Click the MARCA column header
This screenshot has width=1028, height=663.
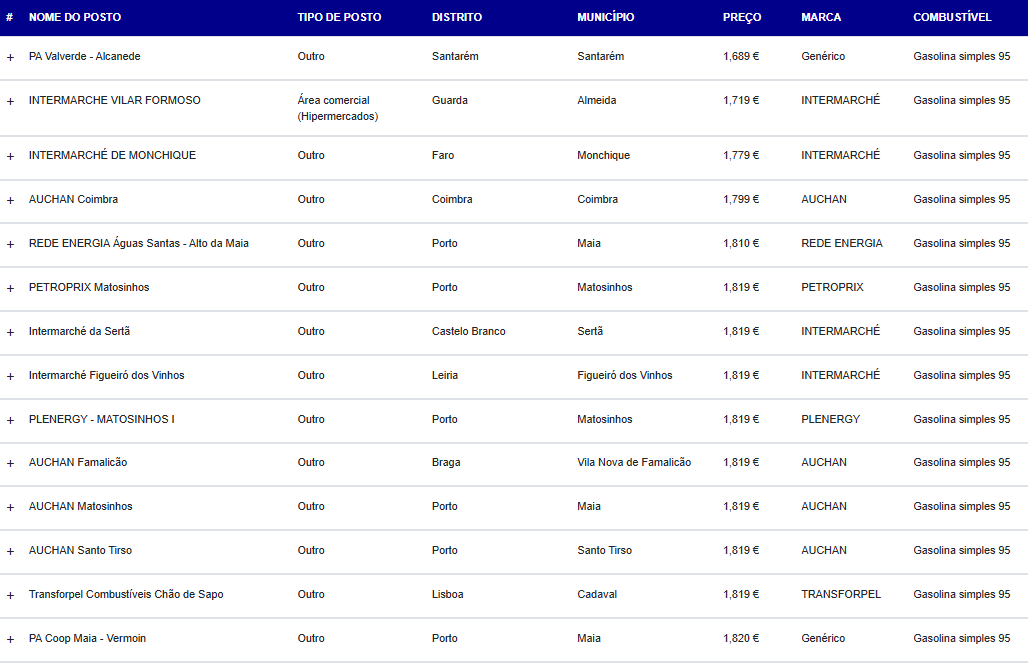pyautogui.click(x=821, y=17)
